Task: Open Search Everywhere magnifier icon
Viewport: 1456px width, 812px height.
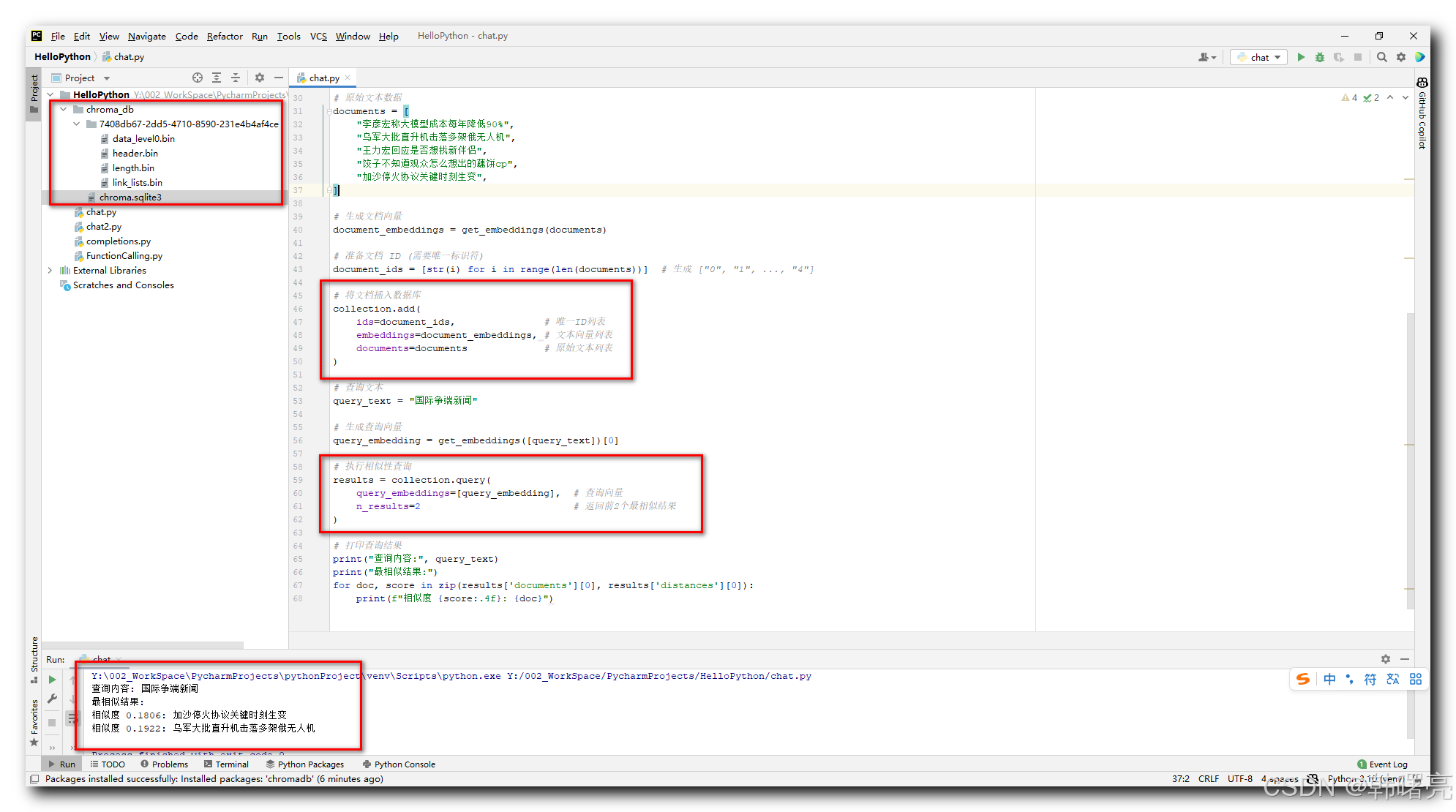Action: (x=1382, y=57)
